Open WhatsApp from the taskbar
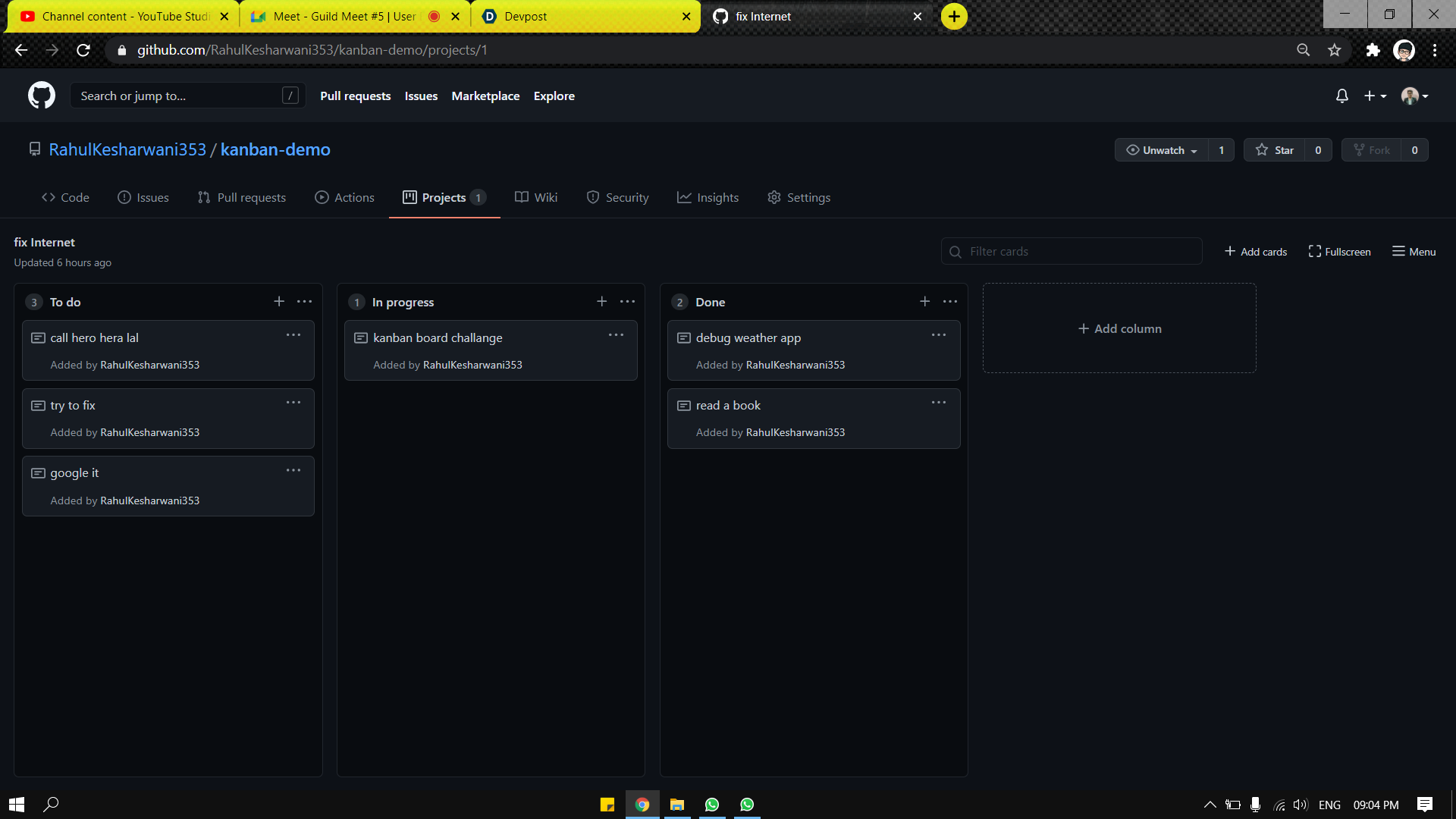Viewport: 1456px width, 819px height. coord(711,805)
